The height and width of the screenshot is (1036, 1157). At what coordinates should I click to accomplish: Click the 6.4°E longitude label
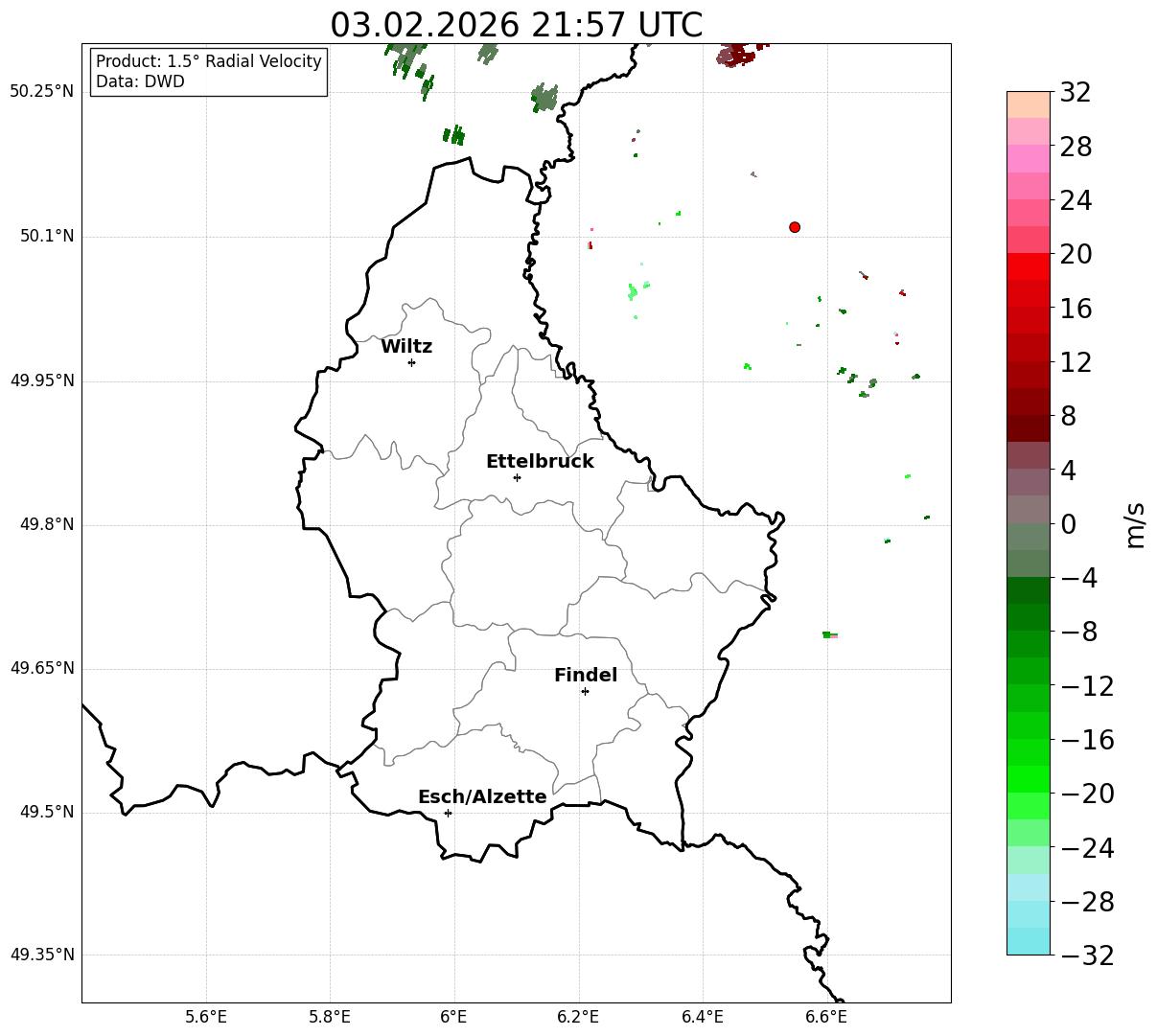[703, 1017]
